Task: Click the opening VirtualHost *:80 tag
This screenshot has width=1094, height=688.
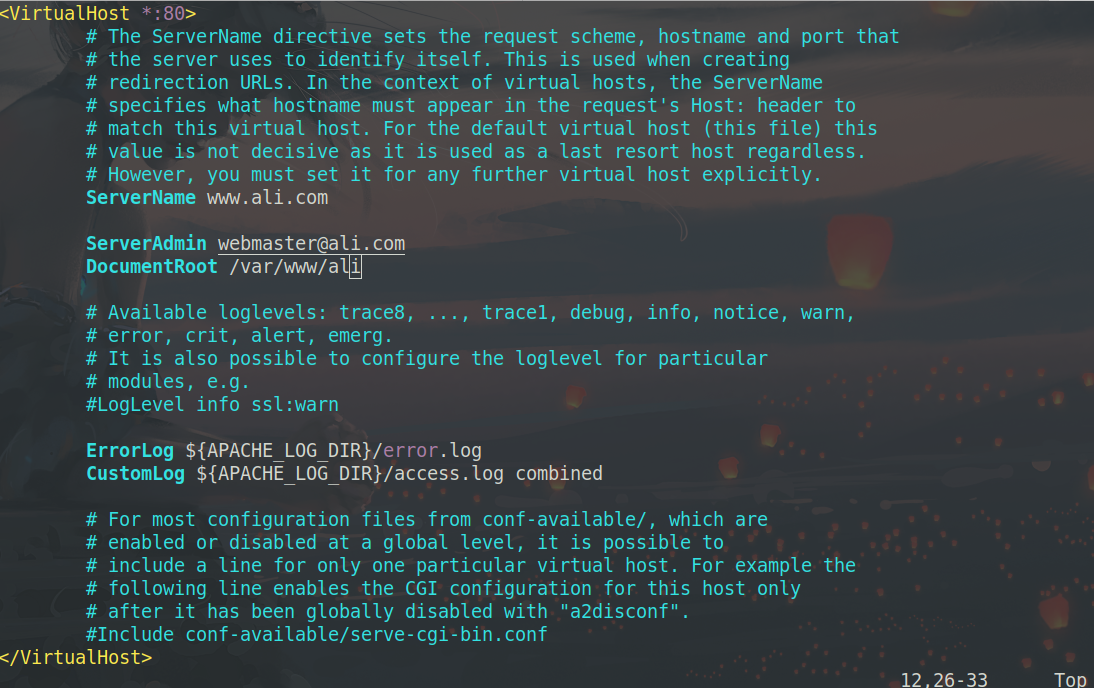Action: click(x=98, y=14)
